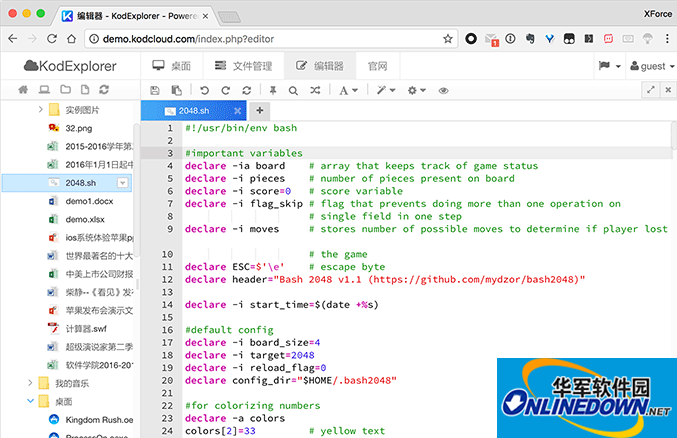This screenshot has width=677, height=438.
Task: Open the 官网 official site tab
Action: (377, 66)
